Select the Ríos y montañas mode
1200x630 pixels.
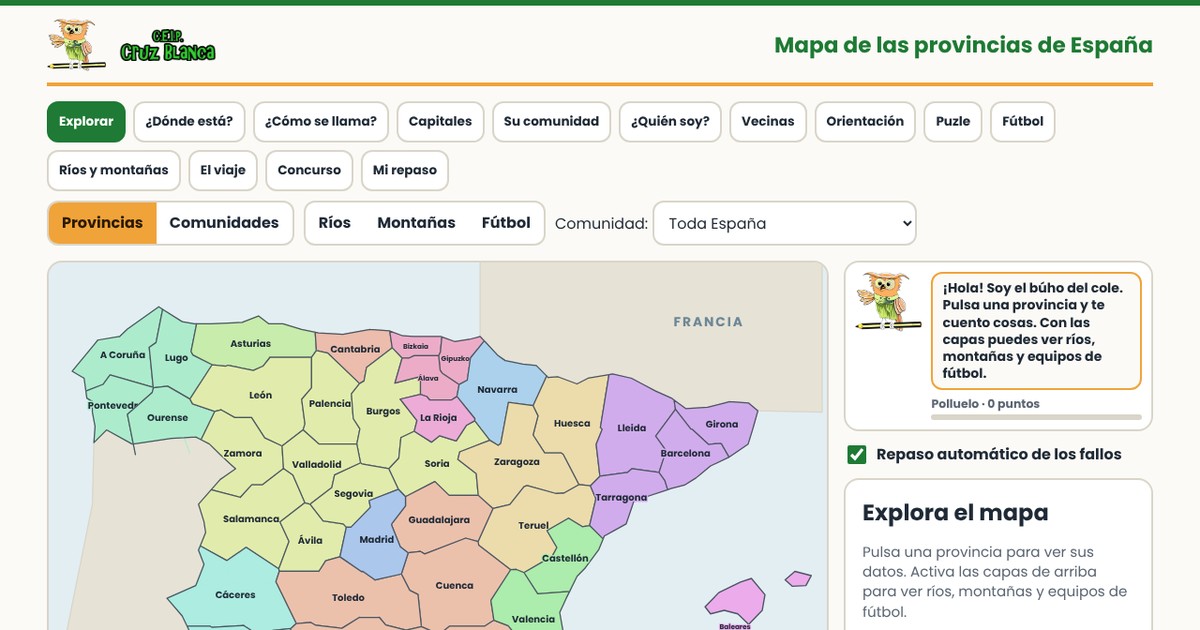tap(114, 170)
